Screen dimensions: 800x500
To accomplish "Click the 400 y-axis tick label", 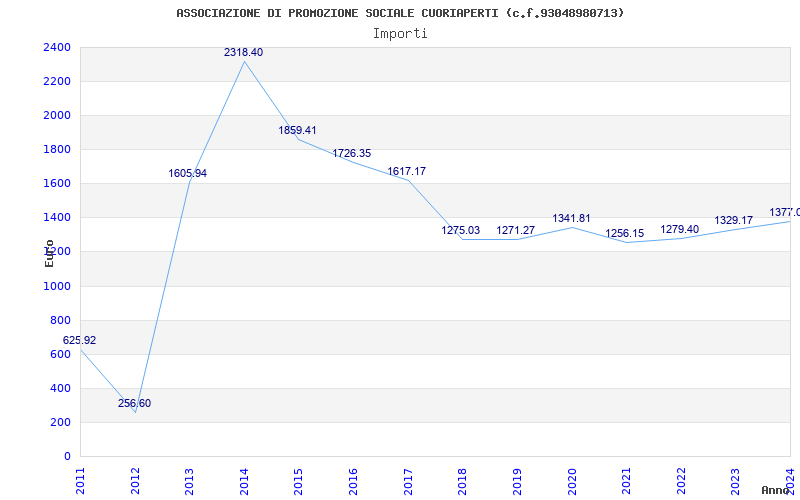I will tap(61, 388).
